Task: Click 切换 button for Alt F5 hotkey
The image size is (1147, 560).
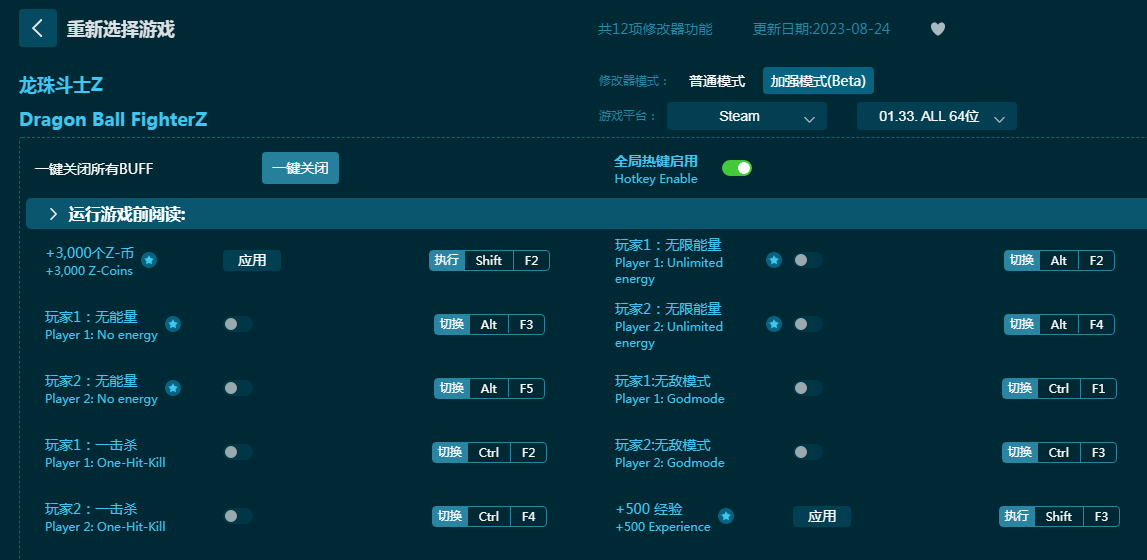Action: pos(452,388)
